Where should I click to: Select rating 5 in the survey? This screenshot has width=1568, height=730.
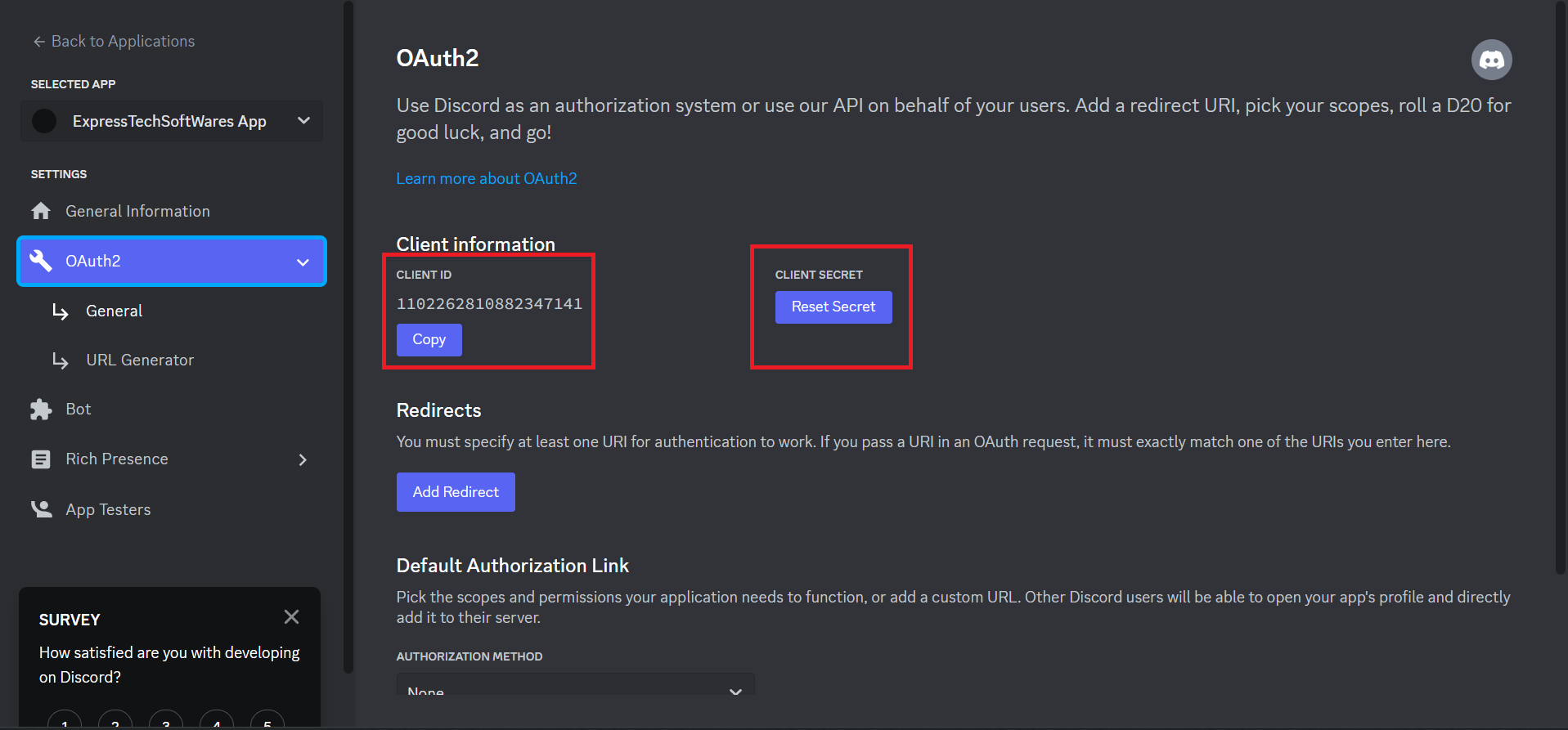[x=267, y=723]
